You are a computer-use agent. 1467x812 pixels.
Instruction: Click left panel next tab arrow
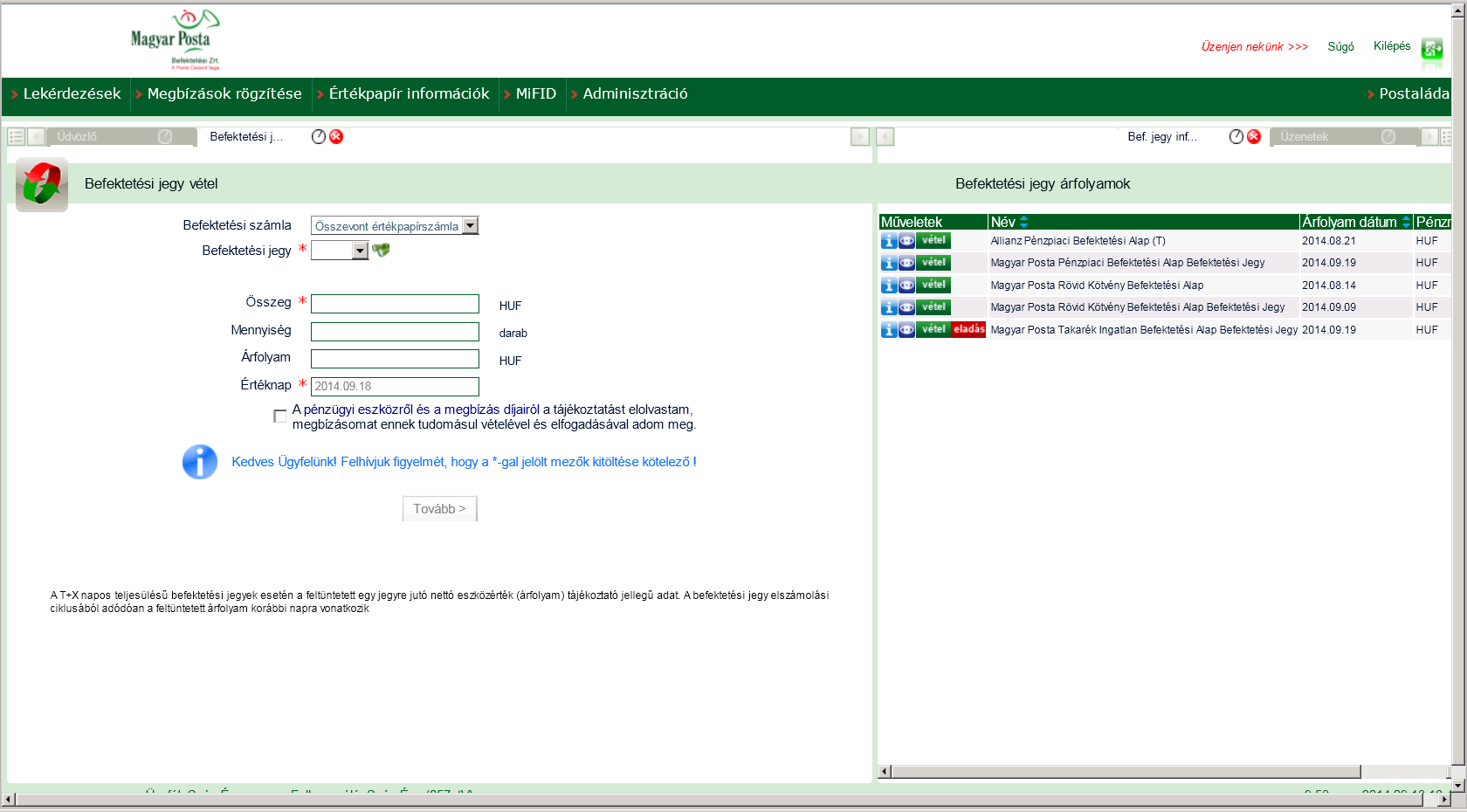click(x=860, y=137)
